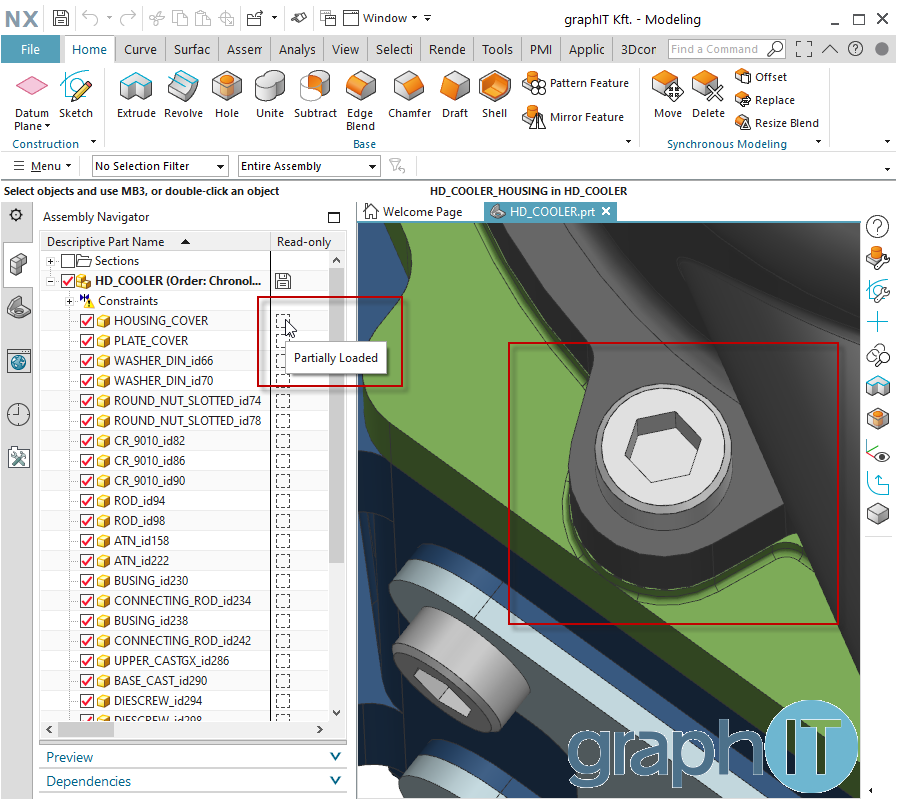
Task: Toggle the PLATE_COVER visibility checkbox
Action: point(87,341)
